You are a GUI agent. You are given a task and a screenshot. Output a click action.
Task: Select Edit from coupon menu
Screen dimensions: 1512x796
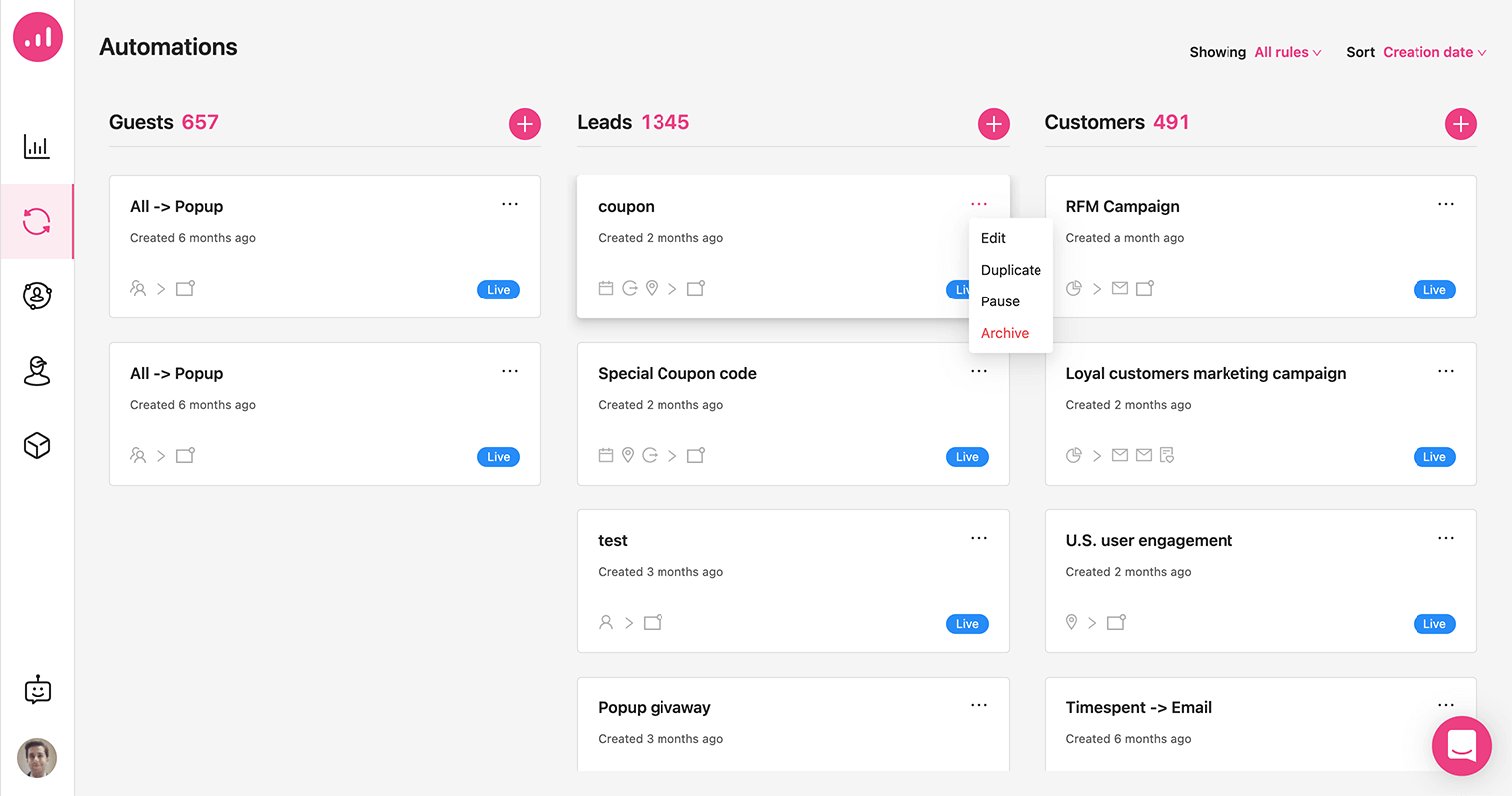click(993, 238)
